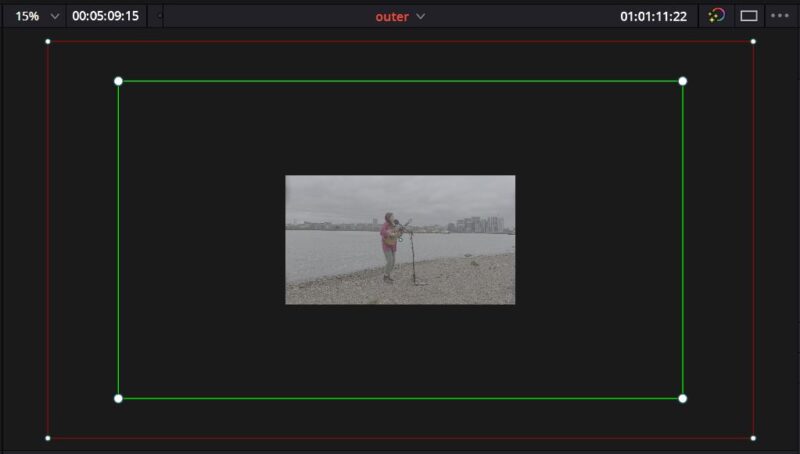Select the red box bottom-right handle
The height and width of the screenshot is (454, 800).
tap(753, 438)
